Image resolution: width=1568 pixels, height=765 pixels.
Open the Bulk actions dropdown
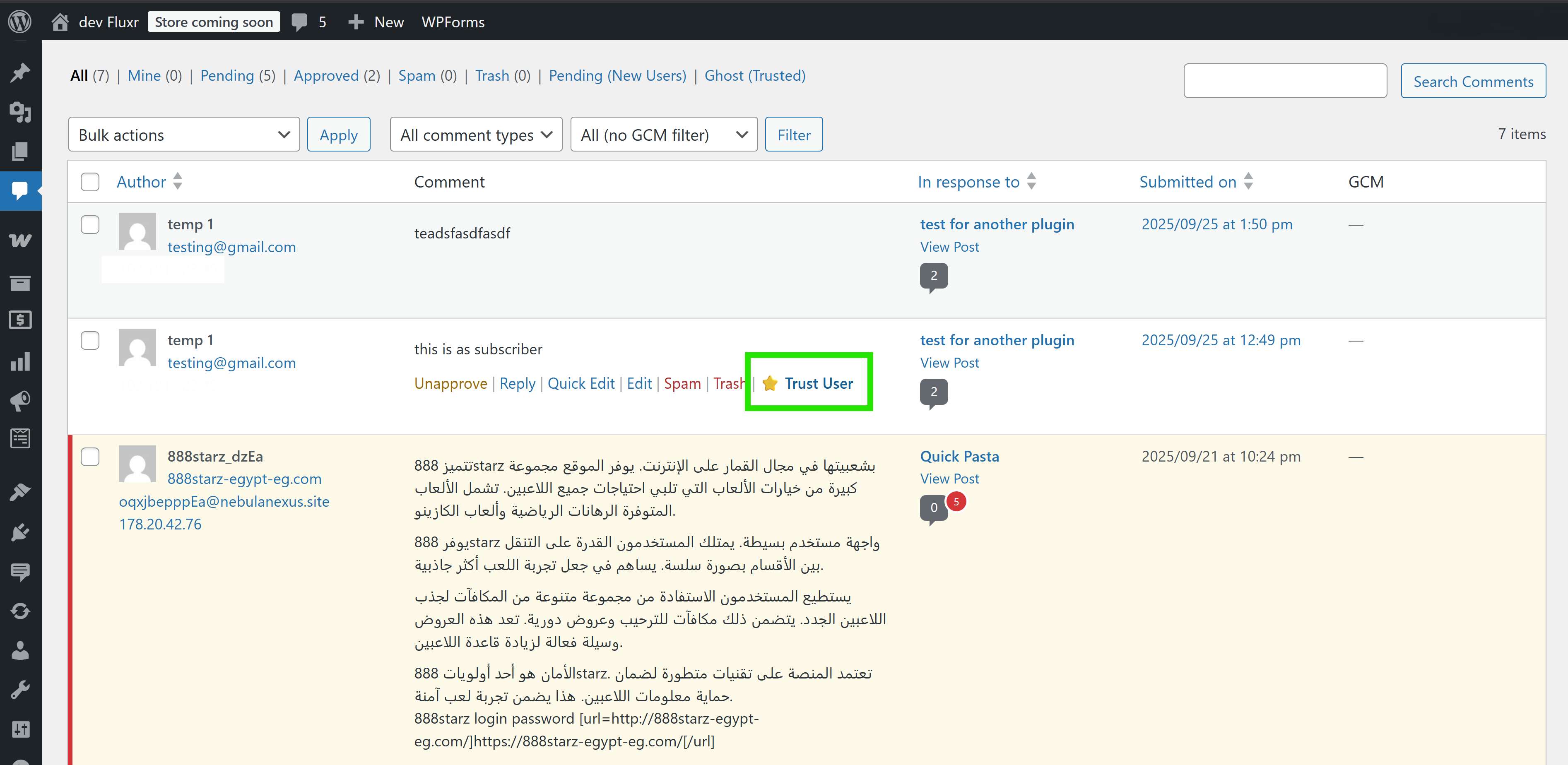[x=183, y=134]
